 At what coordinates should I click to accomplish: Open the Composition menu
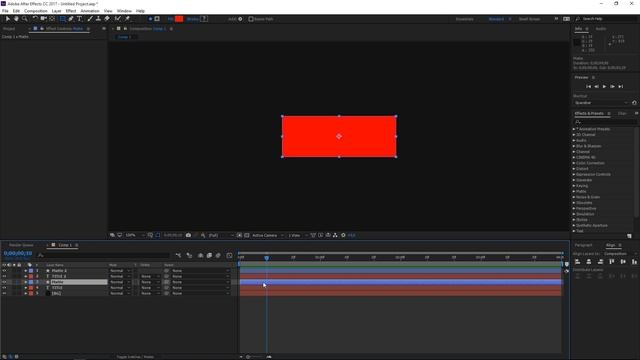pyautogui.click(x=36, y=11)
